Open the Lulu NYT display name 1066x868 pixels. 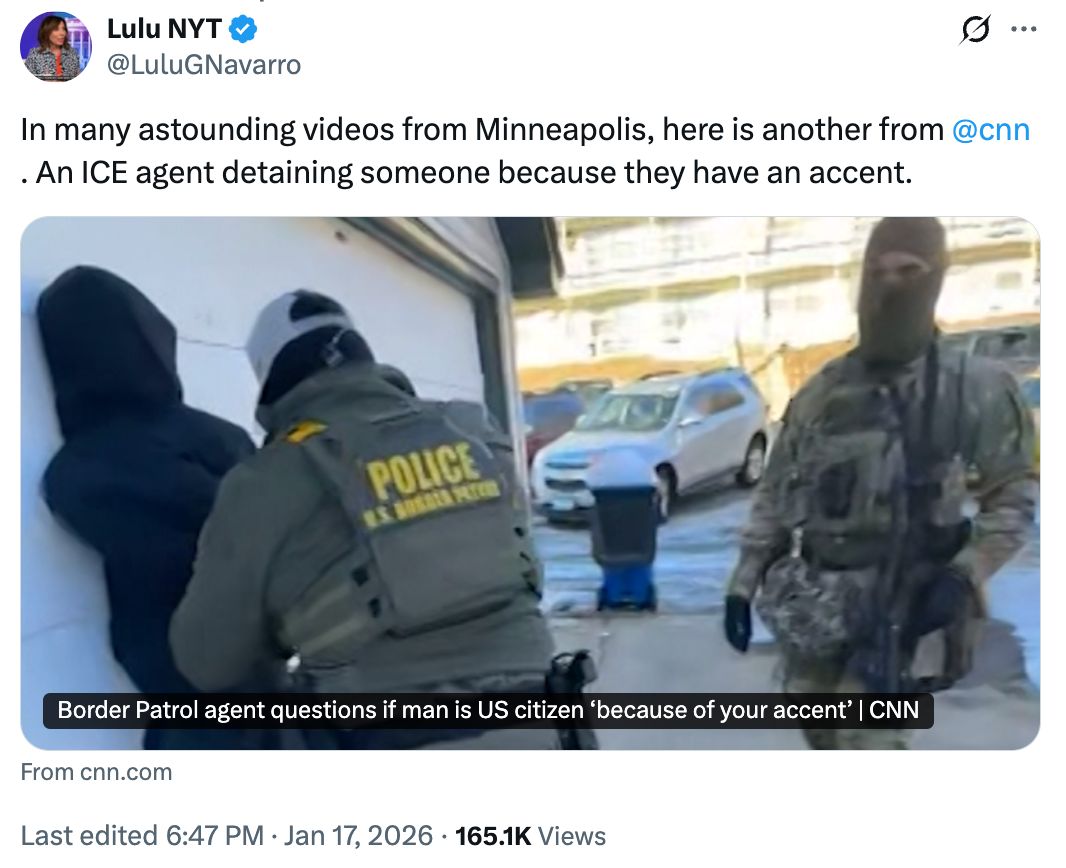point(164,29)
